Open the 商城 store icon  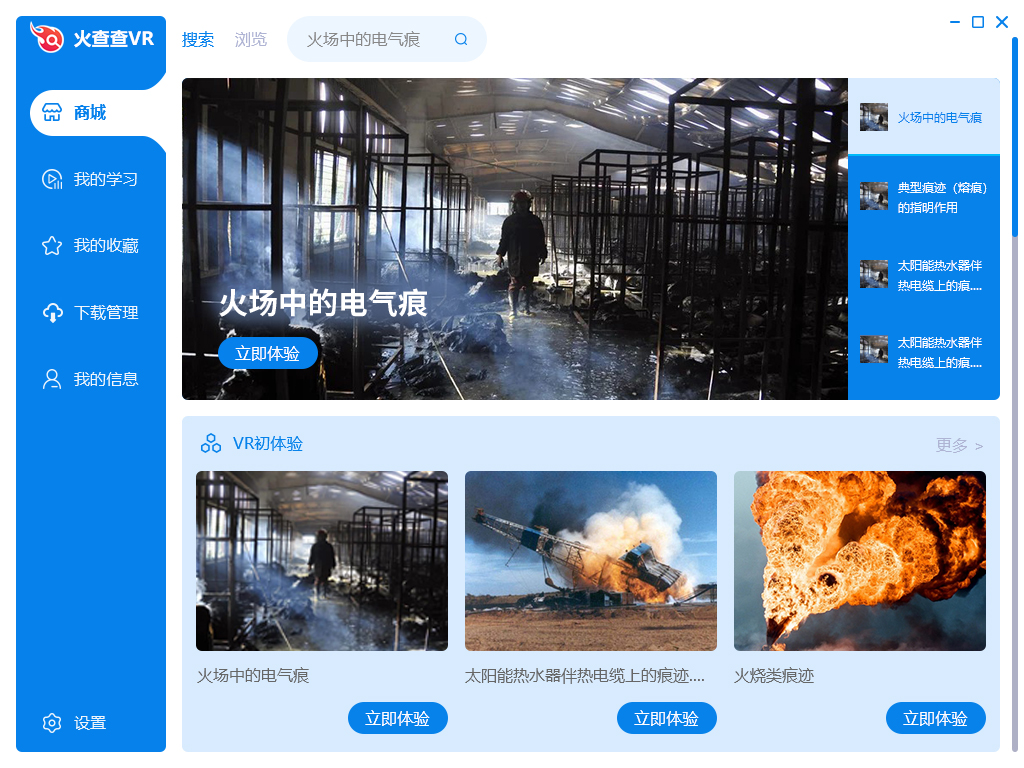52,112
